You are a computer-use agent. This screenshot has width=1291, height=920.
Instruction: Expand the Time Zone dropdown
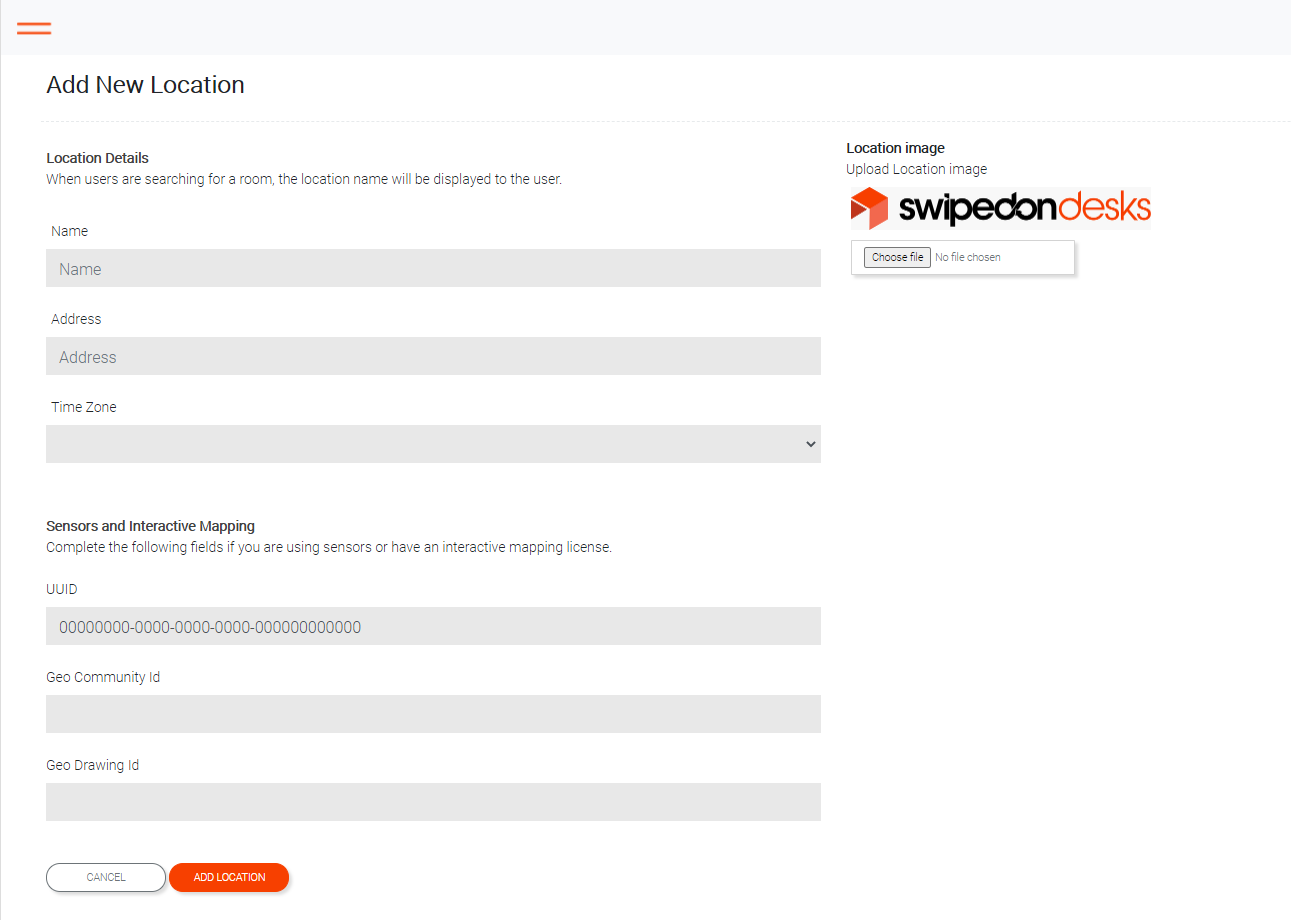click(x=433, y=444)
